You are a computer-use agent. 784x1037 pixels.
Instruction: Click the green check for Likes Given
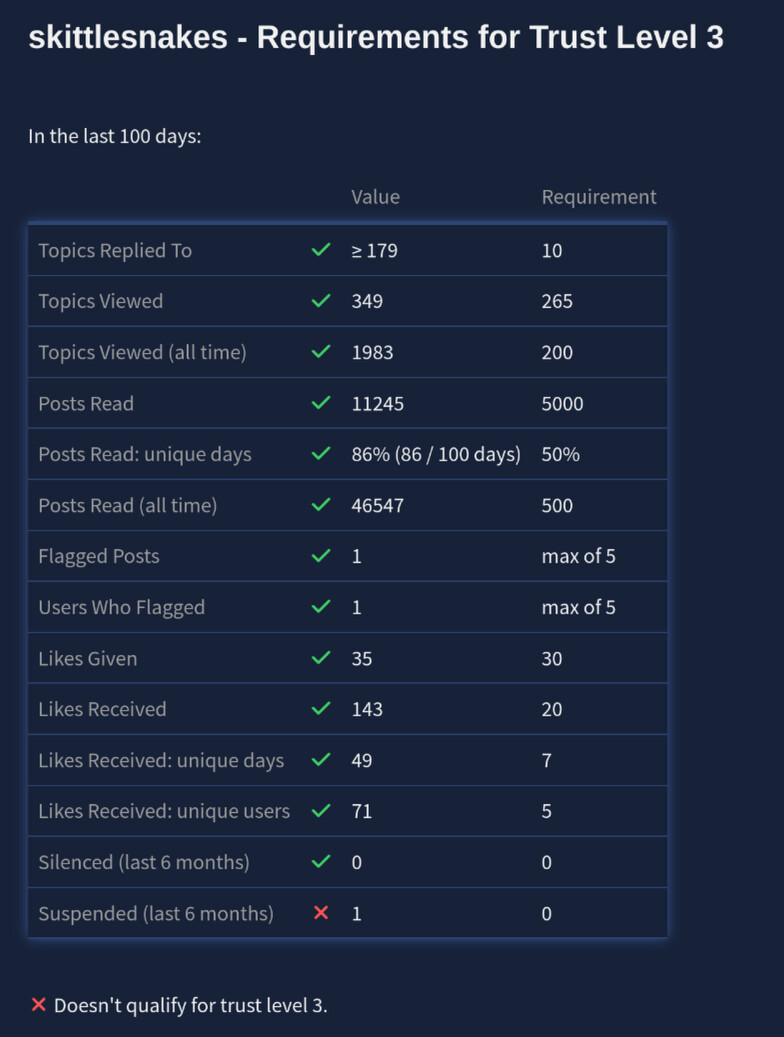click(321, 658)
